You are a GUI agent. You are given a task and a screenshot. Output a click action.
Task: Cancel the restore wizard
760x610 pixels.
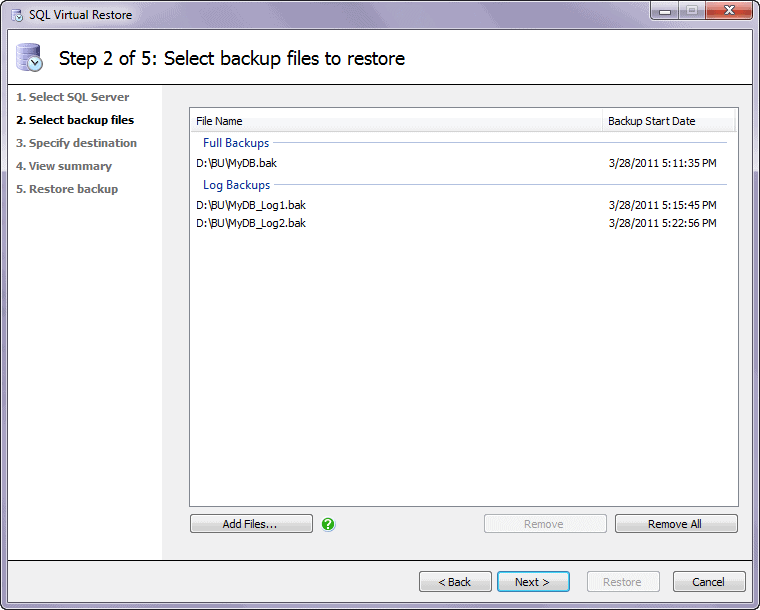click(x=709, y=581)
